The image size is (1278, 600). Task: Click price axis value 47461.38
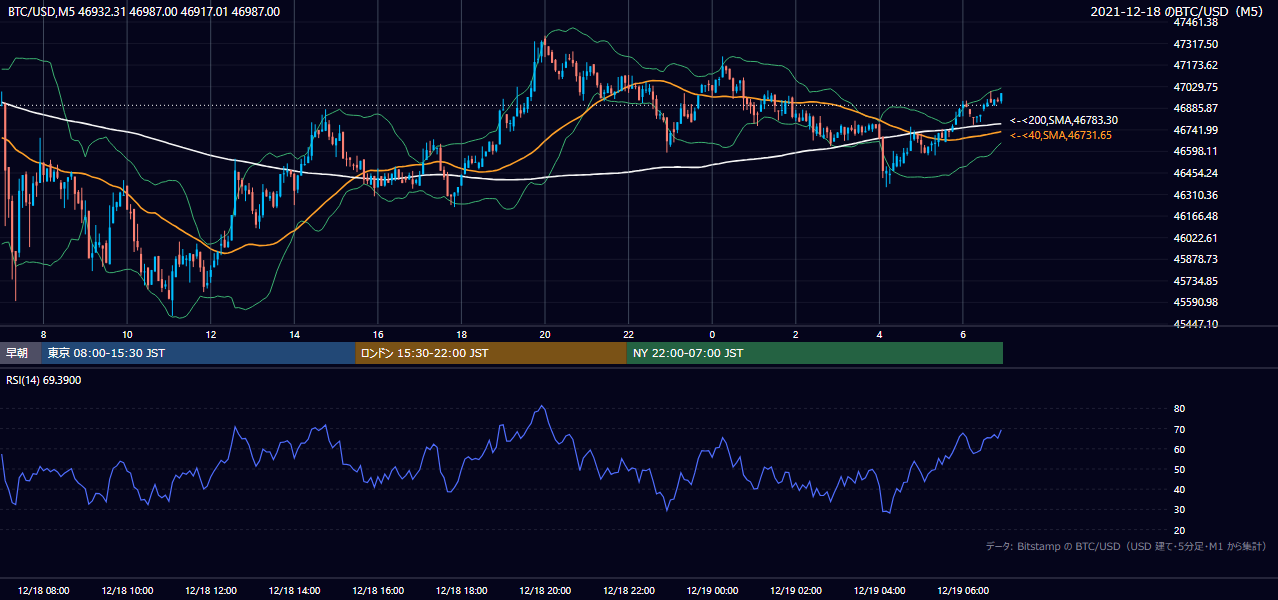coord(1196,22)
